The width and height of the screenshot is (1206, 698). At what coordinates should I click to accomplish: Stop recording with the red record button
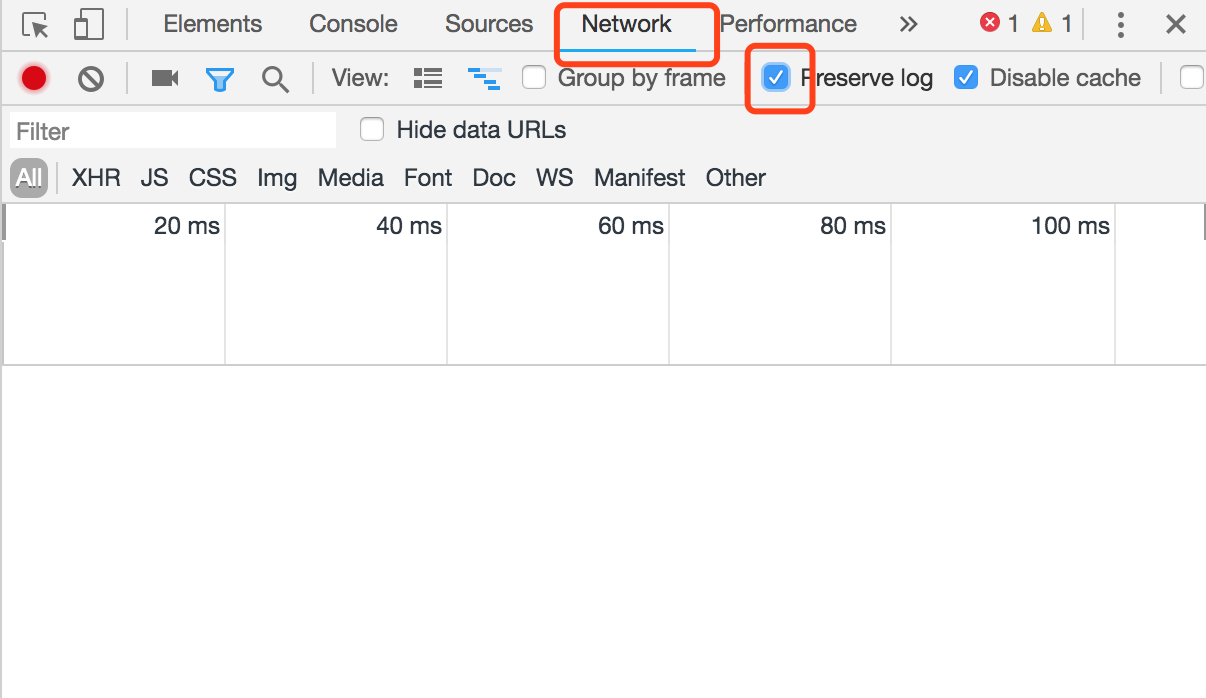34,78
